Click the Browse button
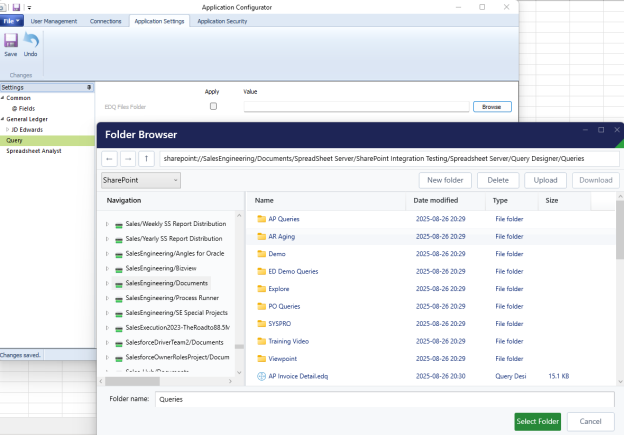 pyautogui.click(x=491, y=106)
